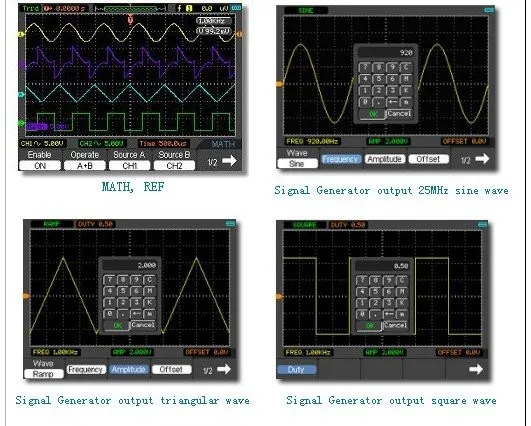Click Duty button on square wave screen

click(297, 369)
